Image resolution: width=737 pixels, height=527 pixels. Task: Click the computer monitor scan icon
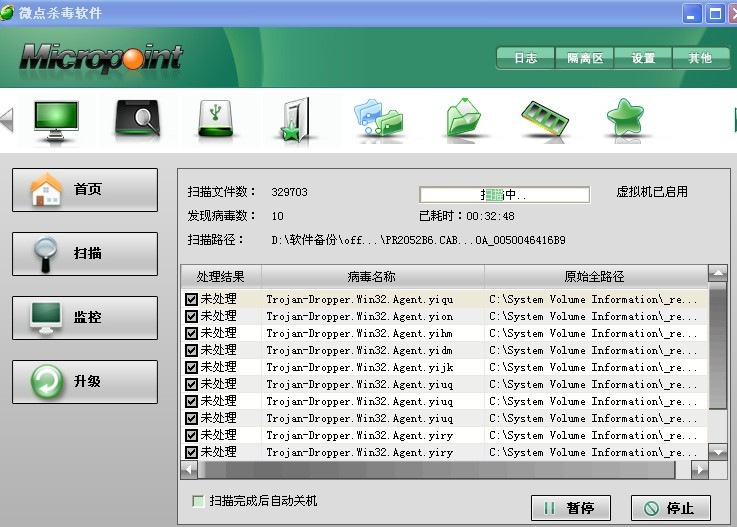click(56, 120)
